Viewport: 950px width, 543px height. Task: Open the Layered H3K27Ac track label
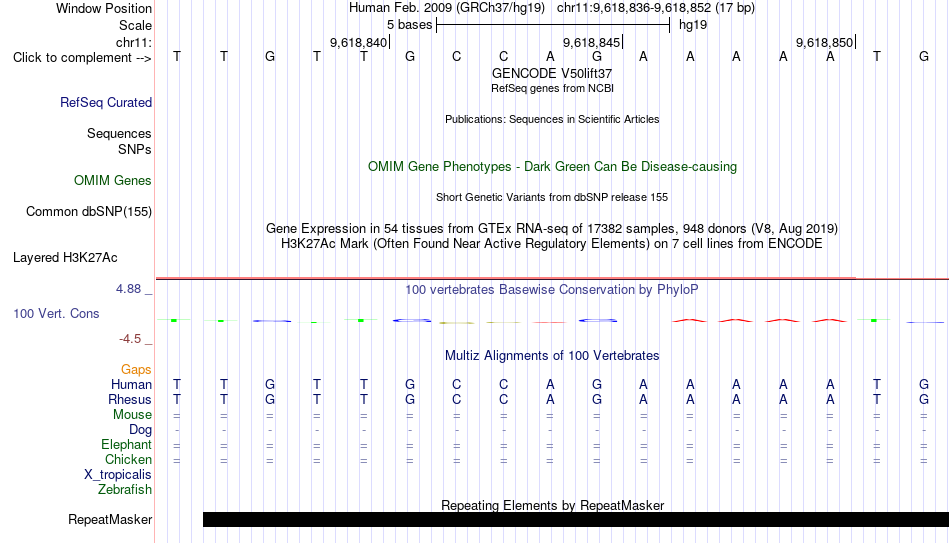(65, 258)
